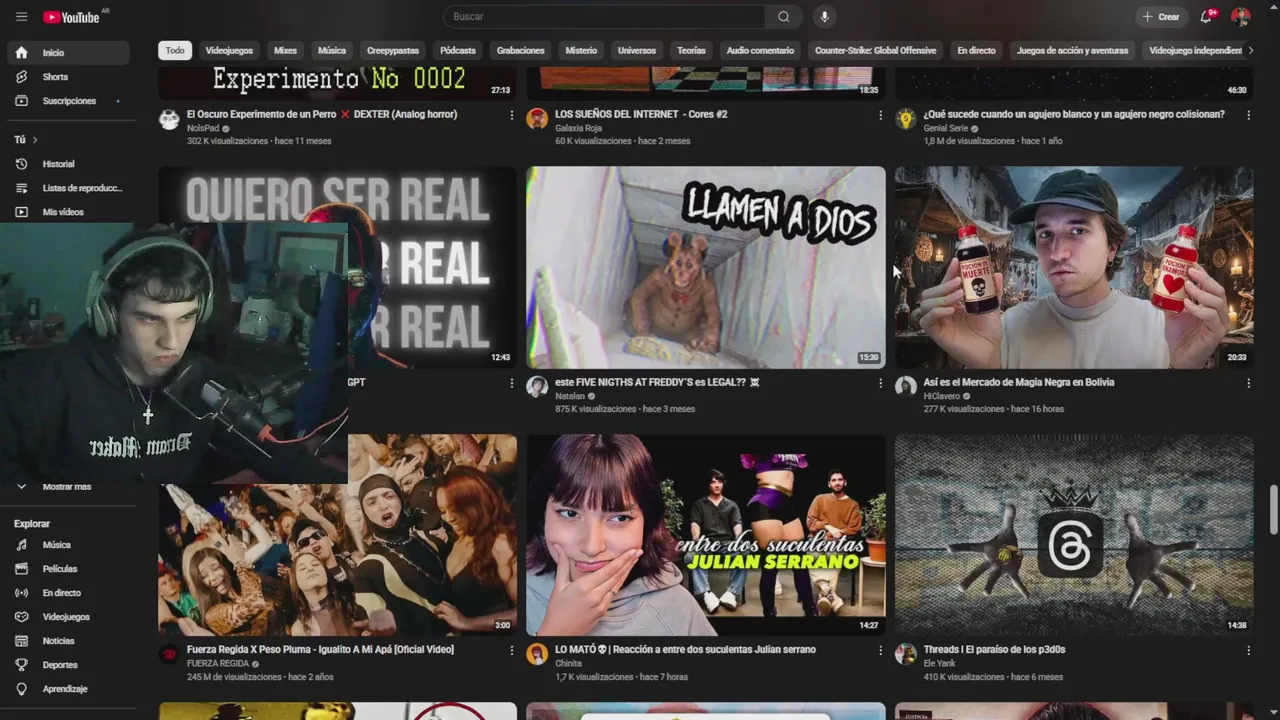This screenshot has width=1280, height=720.
Task: Select the Teorías filter chip
Action: [691, 50]
